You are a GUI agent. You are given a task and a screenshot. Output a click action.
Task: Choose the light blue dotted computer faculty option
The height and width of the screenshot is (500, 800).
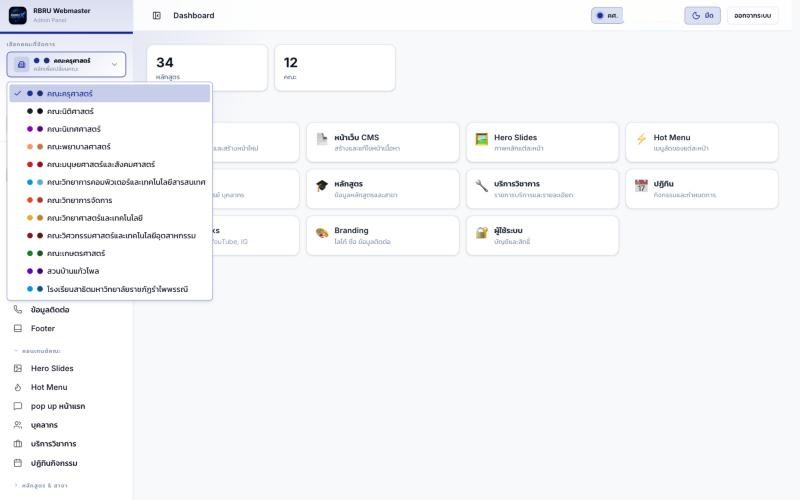tap(110, 182)
